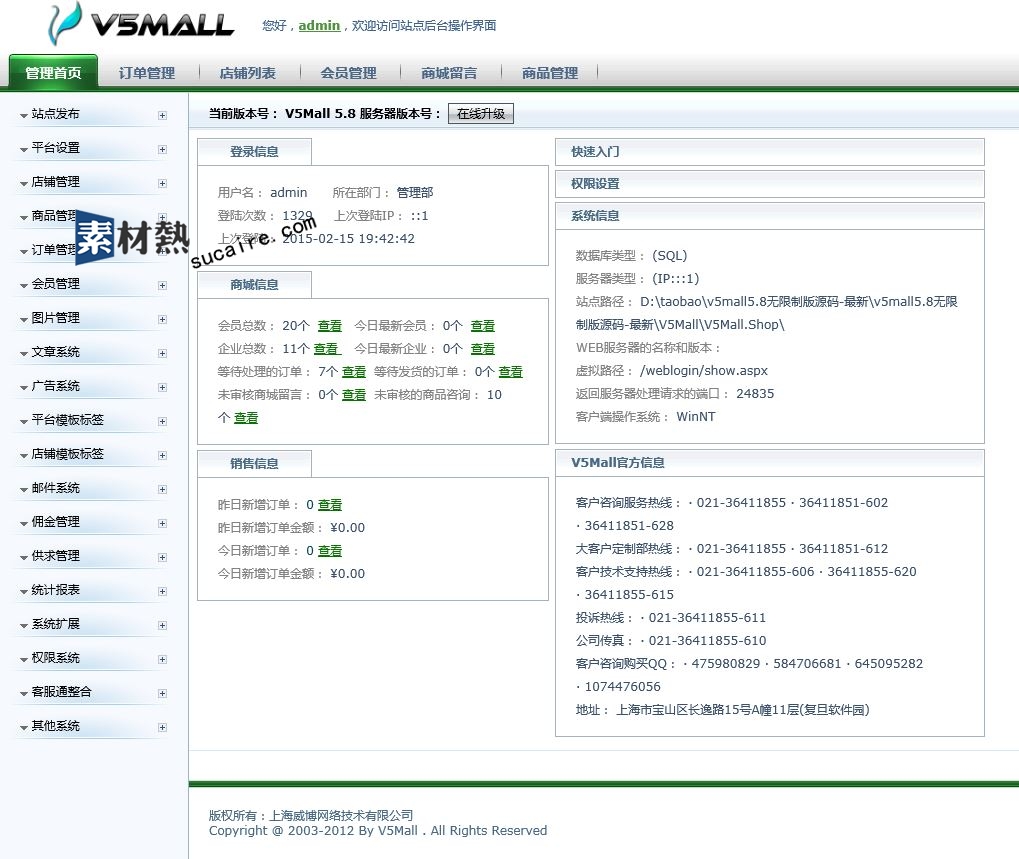Open the 管理首页 top navigation tab
This screenshot has height=859, width=1019.
[x=53, y=72]
